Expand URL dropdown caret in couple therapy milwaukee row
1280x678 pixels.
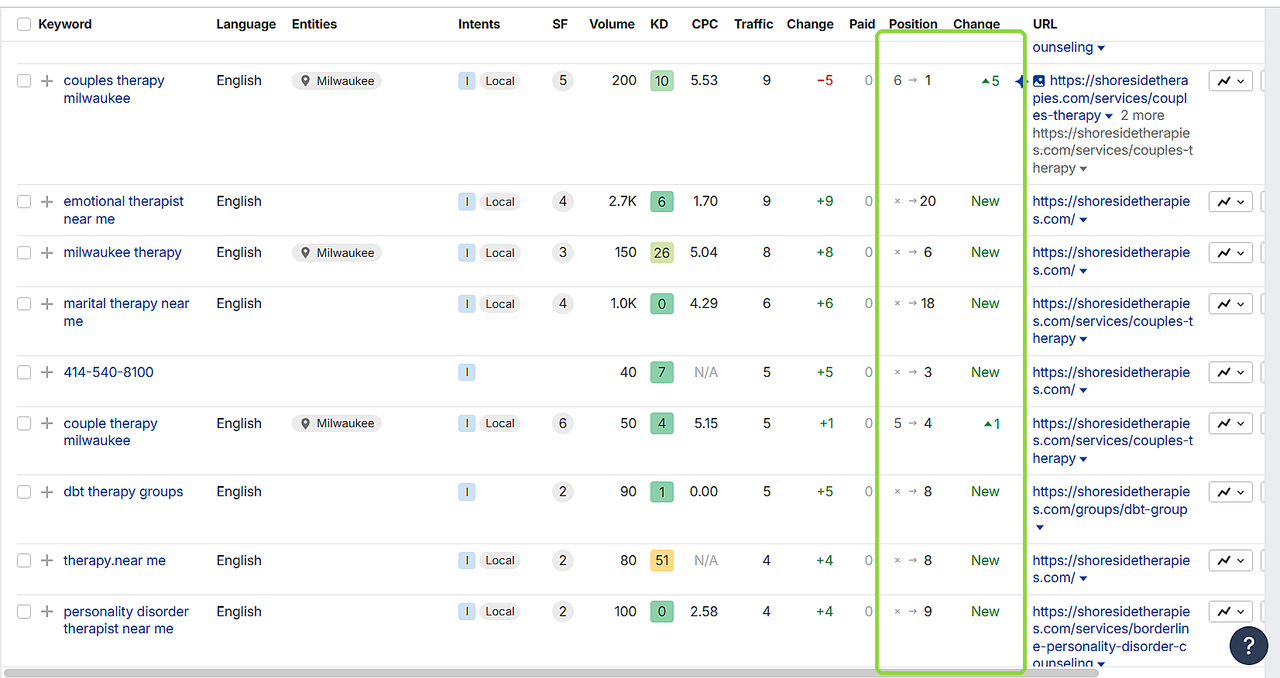pos(1083,459)
